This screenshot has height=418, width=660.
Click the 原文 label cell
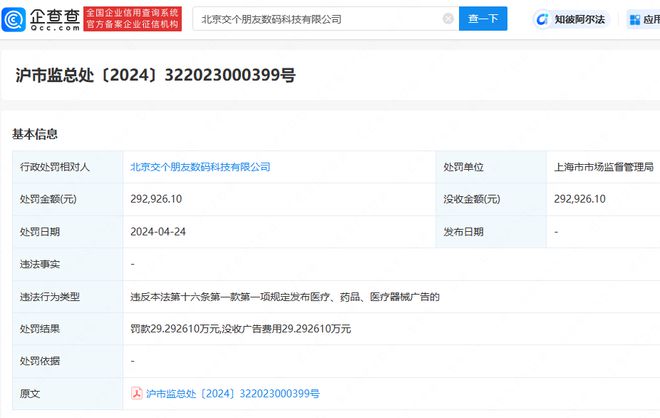68,393
